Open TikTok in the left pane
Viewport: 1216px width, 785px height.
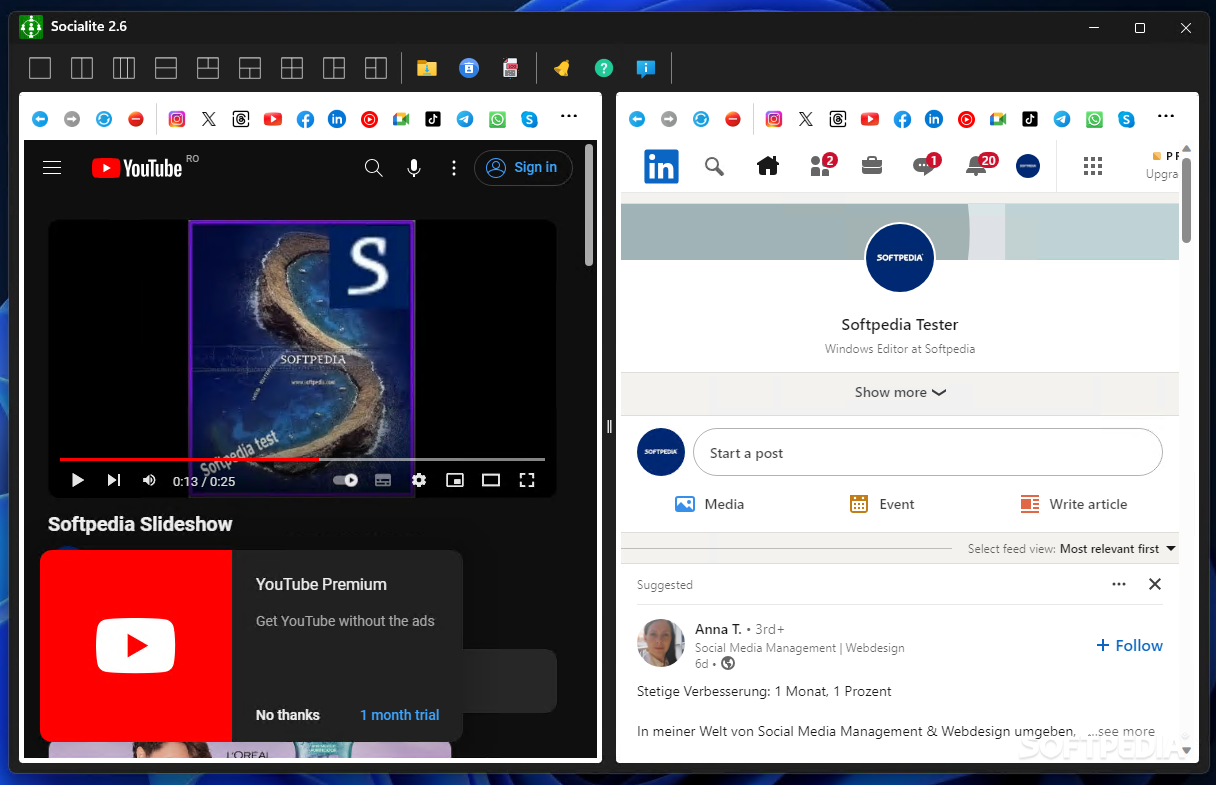click(x=433, y=119)
